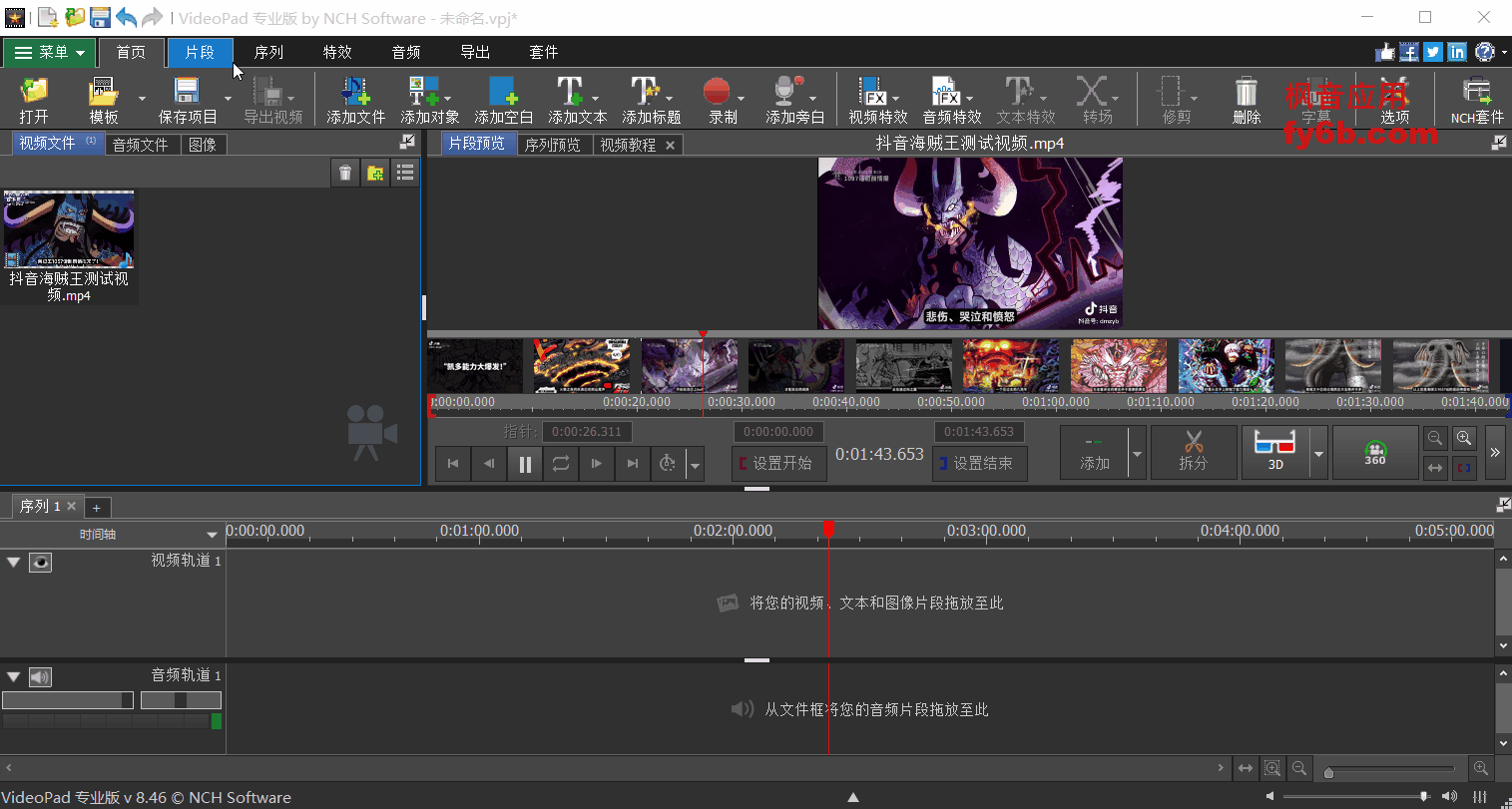Click 设置开始 to set start point
The width and height of the screenshot is (1512, 809).
click(779, 464)
